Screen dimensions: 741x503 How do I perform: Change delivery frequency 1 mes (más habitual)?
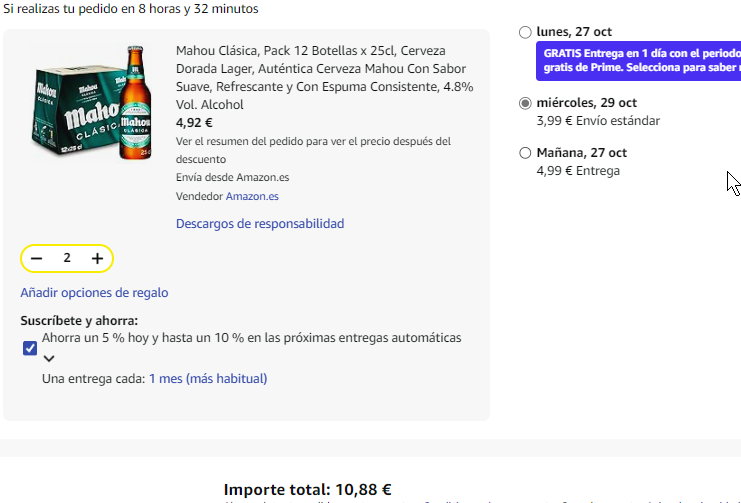(x=208, y=379)
